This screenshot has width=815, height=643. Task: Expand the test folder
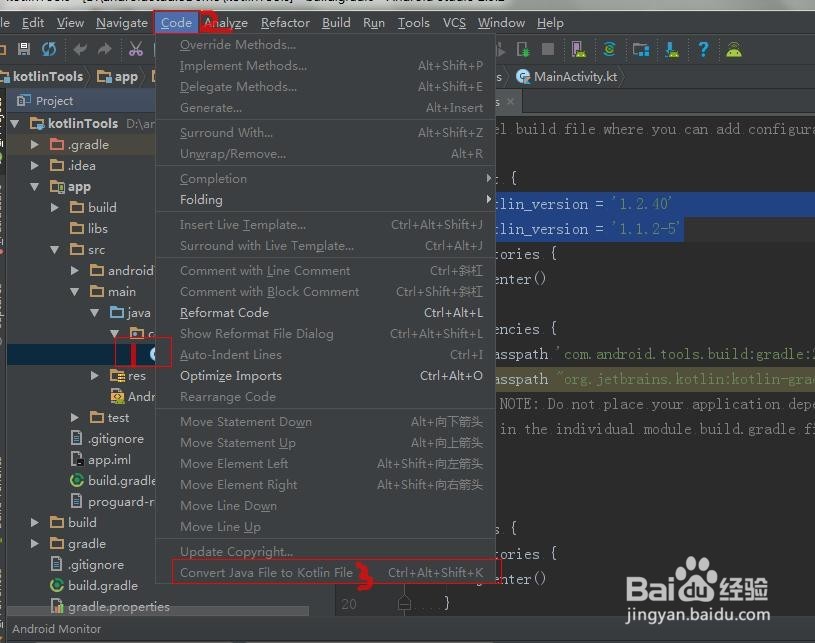coord(75,417)
